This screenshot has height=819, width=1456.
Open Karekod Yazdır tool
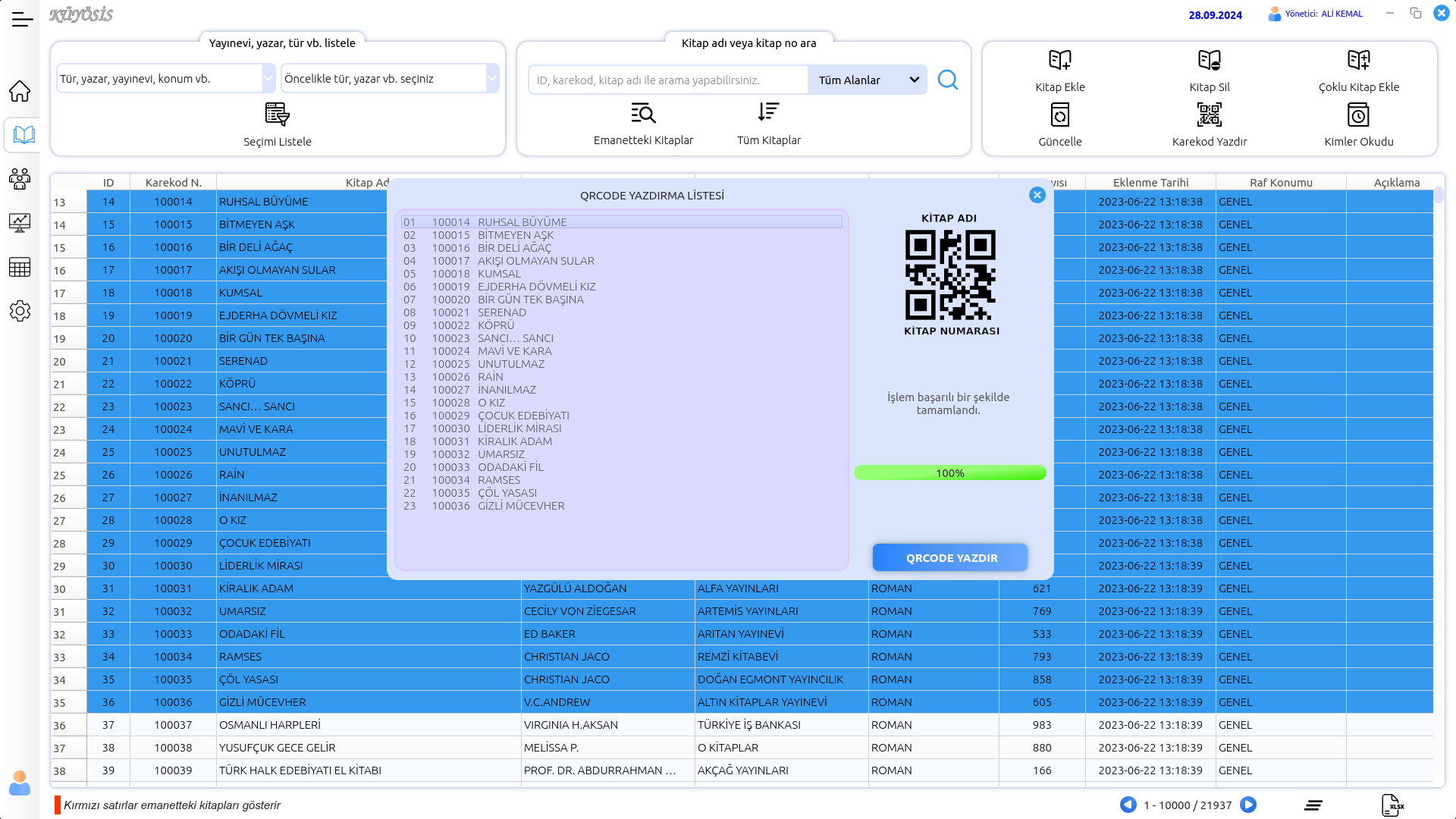tap(1209, 115)
